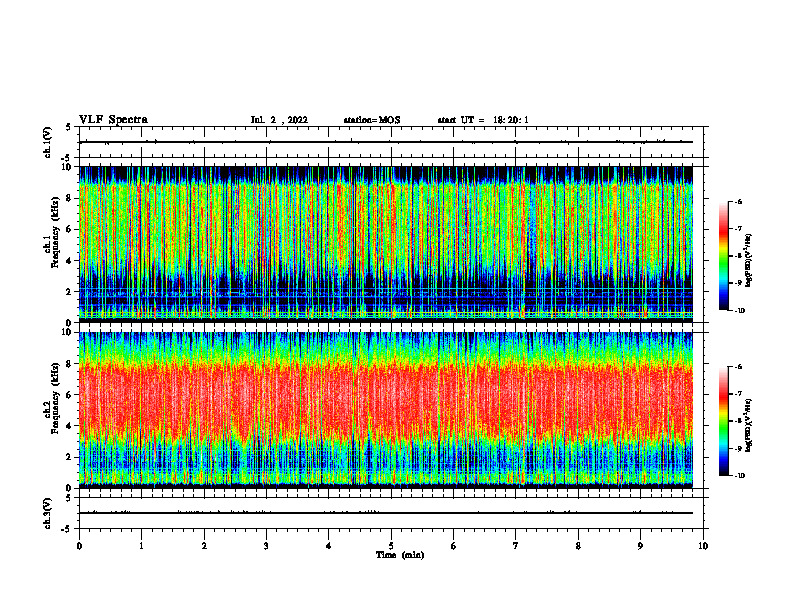
Task: Click inside the ch.2 spectrogram panel
Action: [x=386, y=410]
